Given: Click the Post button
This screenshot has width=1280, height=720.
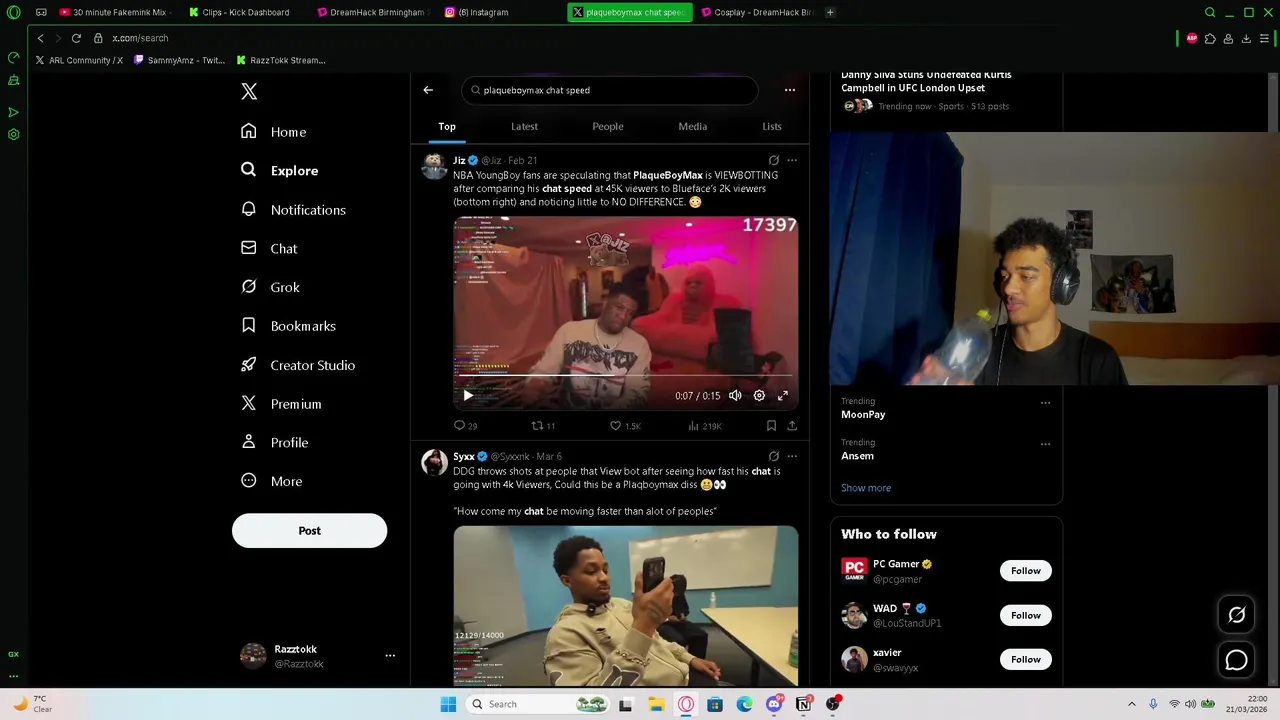Looking at the screenshot, I should pos(309,531).
